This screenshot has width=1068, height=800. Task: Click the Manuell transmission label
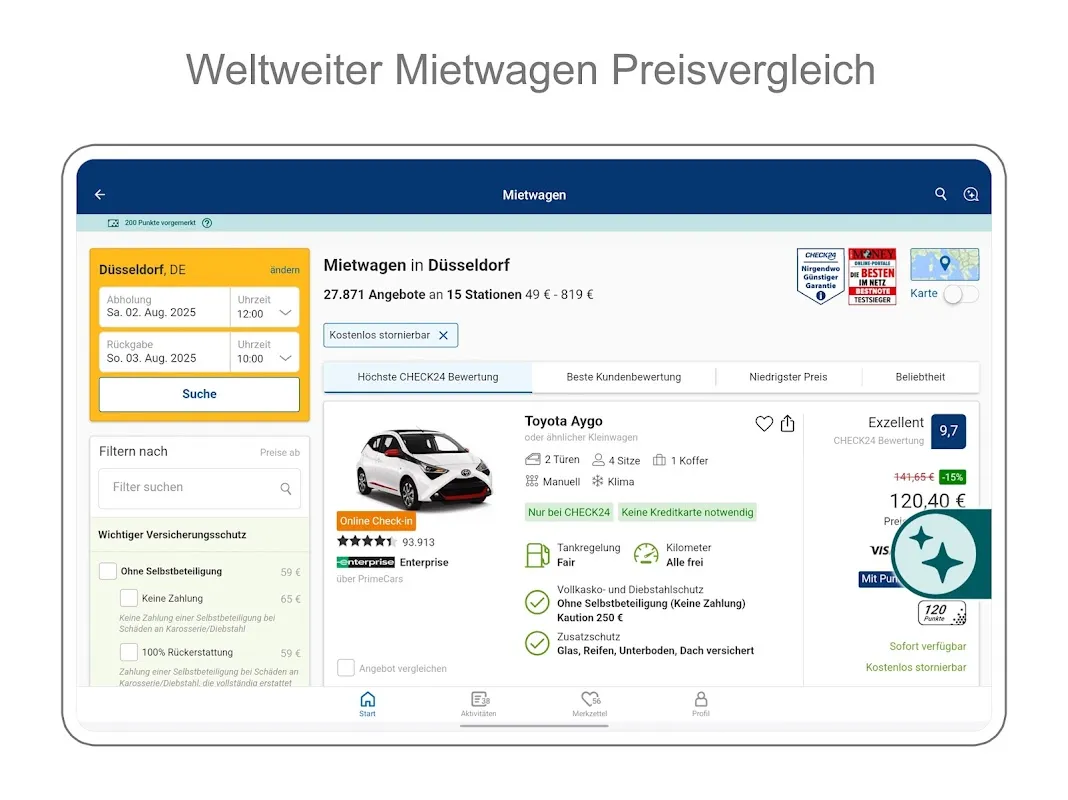coord(561,482)
